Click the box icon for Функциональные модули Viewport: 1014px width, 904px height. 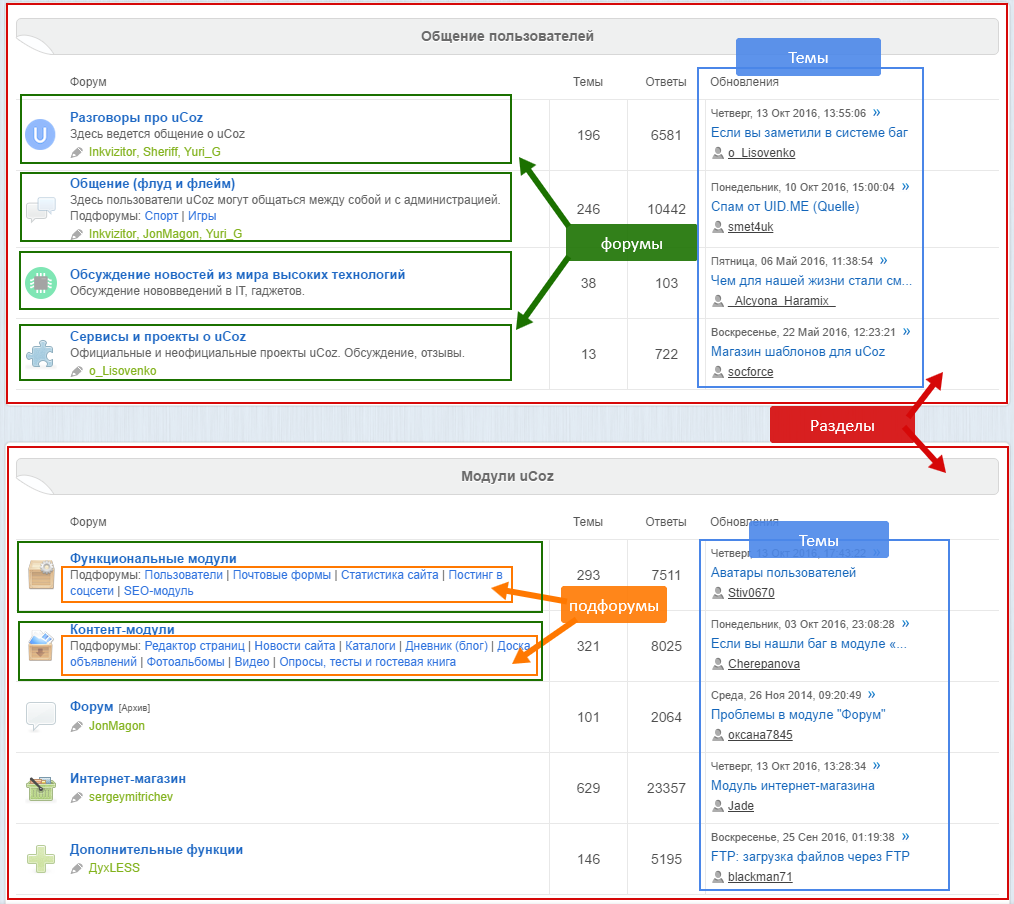40,575
